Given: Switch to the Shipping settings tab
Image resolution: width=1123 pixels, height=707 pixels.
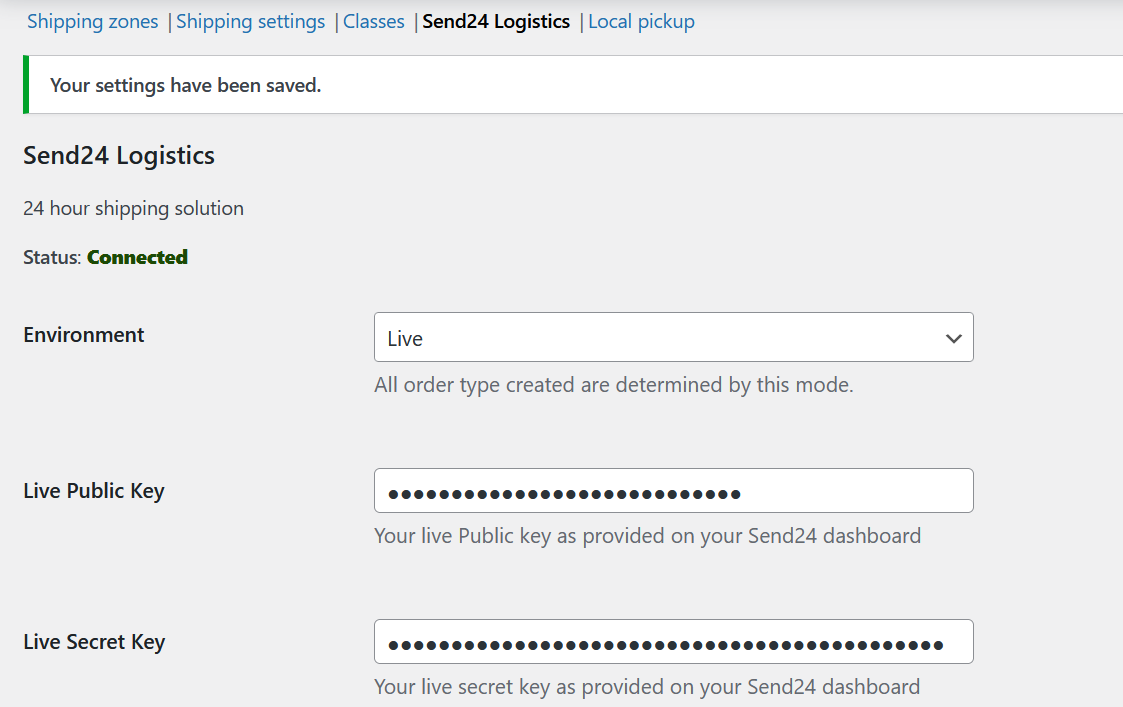Looking at the screenshot, I should click(250, 21).
